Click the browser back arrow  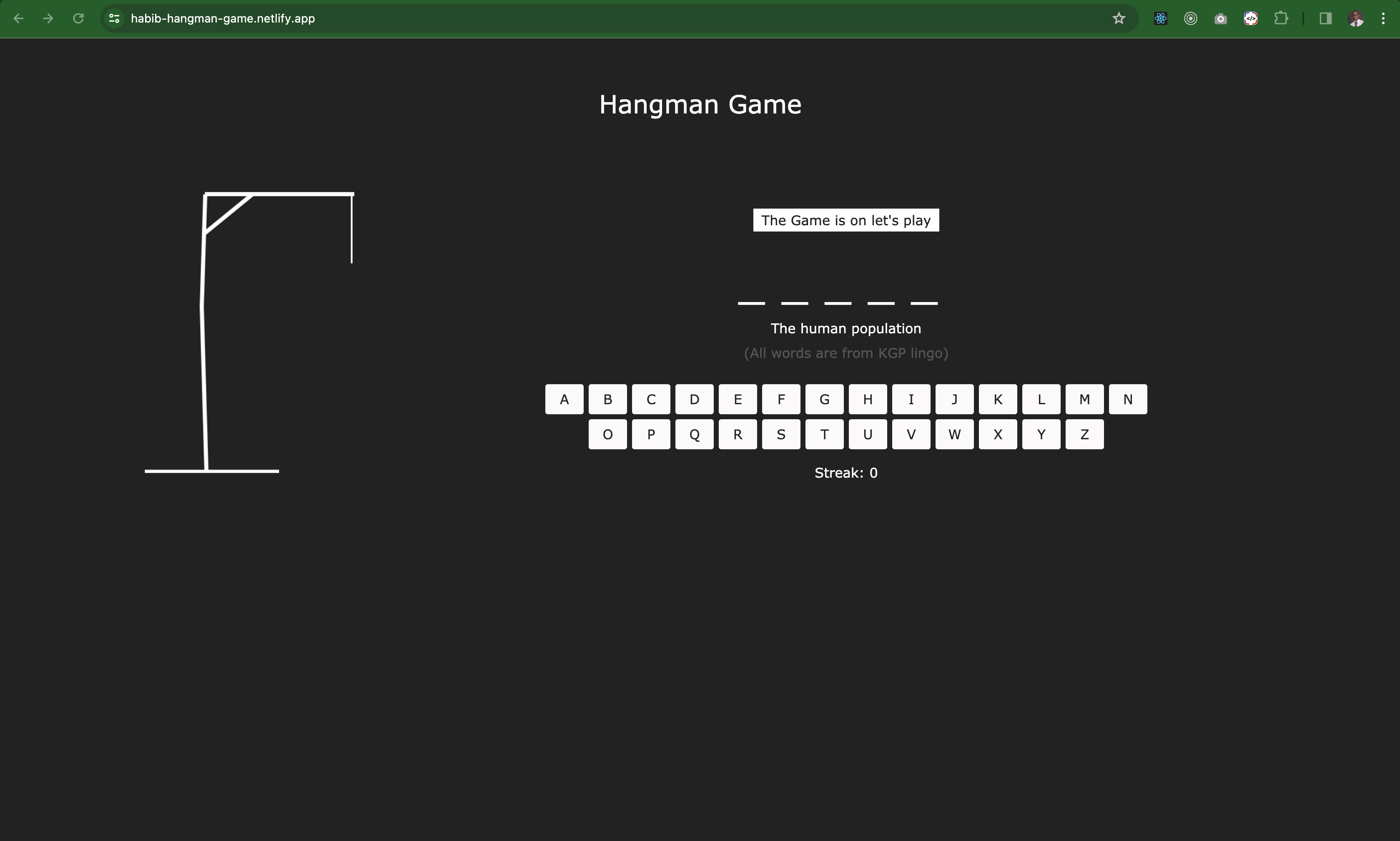(x=18, y=19)
